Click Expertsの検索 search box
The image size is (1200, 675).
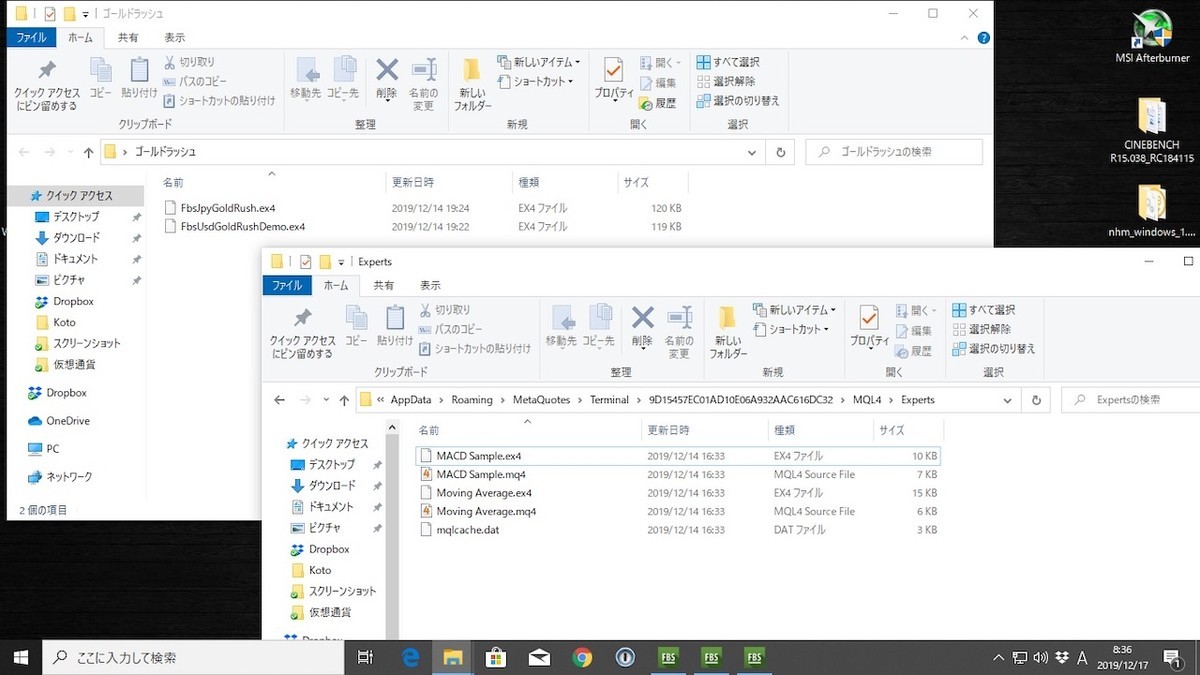[x=1130, y=400]
